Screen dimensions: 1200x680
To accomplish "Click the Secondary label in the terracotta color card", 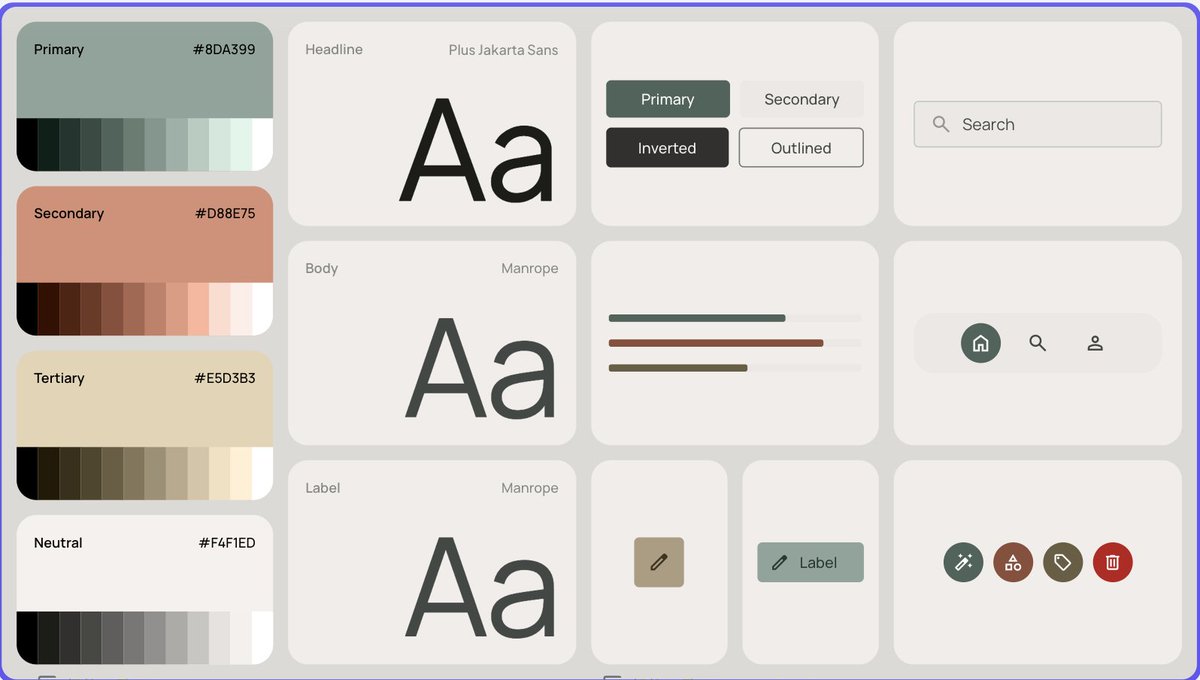I will pyautogui.click(x=69, y=213).
